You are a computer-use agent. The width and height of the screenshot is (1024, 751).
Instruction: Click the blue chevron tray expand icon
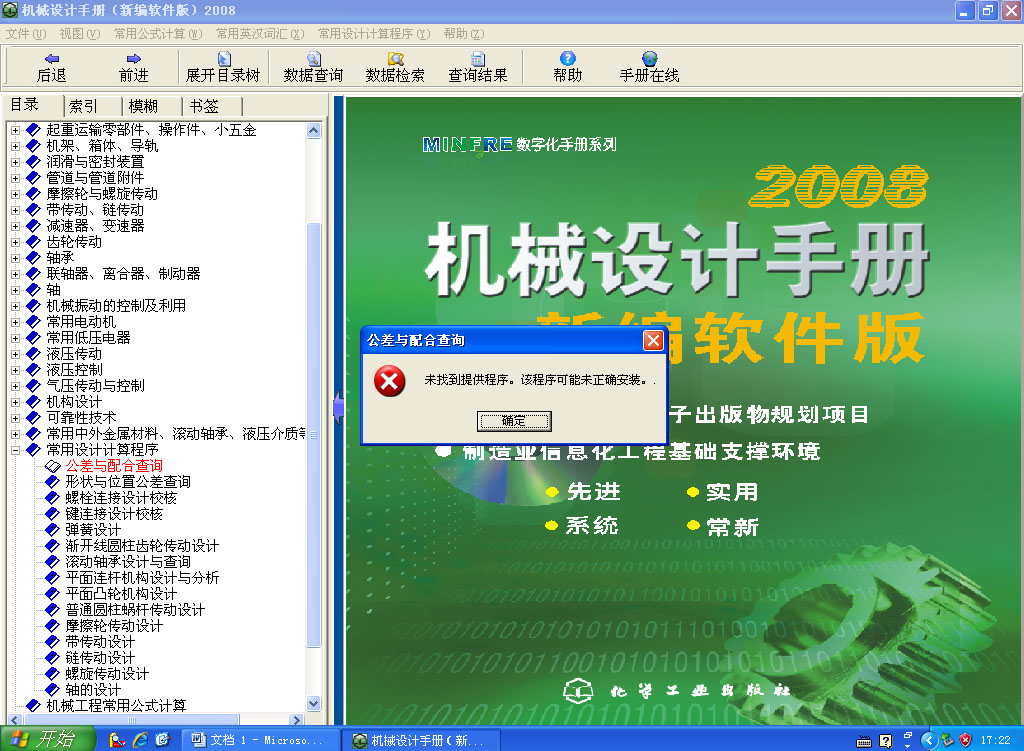pos(929,740)
